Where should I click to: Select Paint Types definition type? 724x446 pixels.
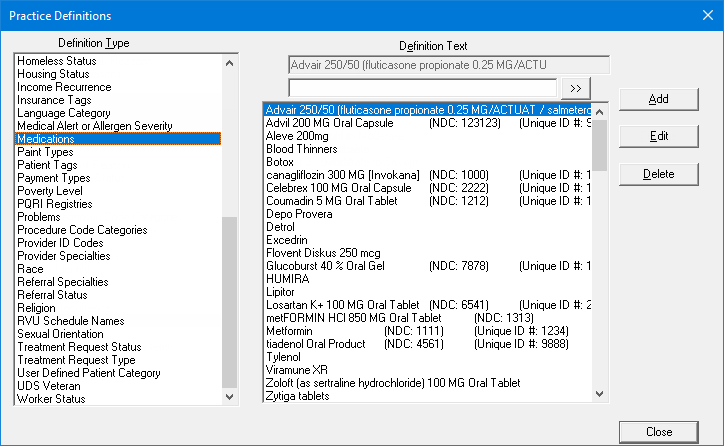click(x=118, y=152)
